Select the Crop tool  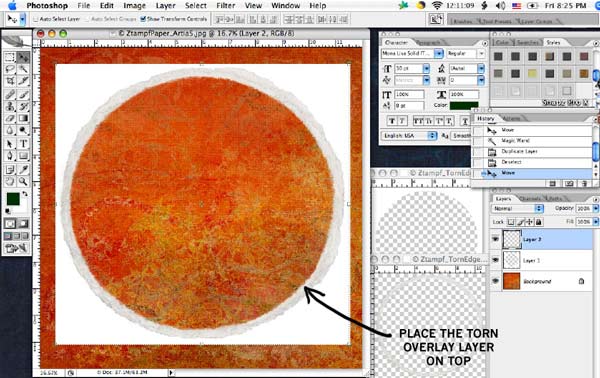(10, 81)
